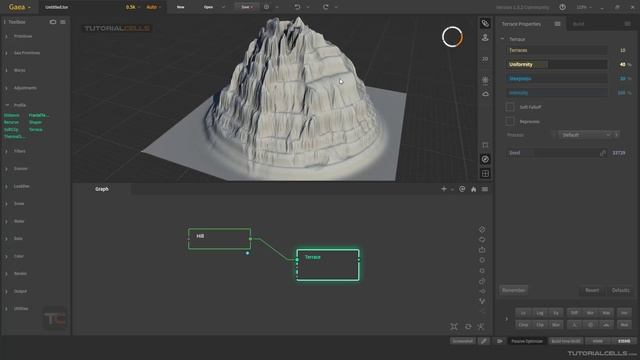
Task: Add the Terrace node from Profile list
Action: pos(36,129)
